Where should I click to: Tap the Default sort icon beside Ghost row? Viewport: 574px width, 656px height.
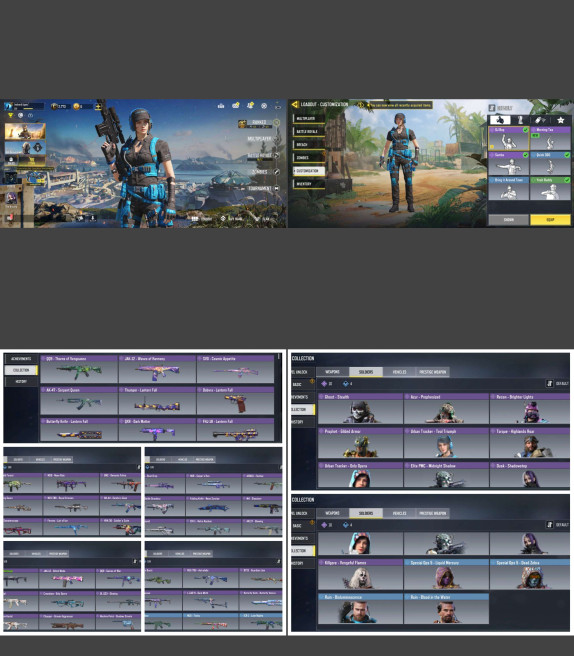pos(550,383)
